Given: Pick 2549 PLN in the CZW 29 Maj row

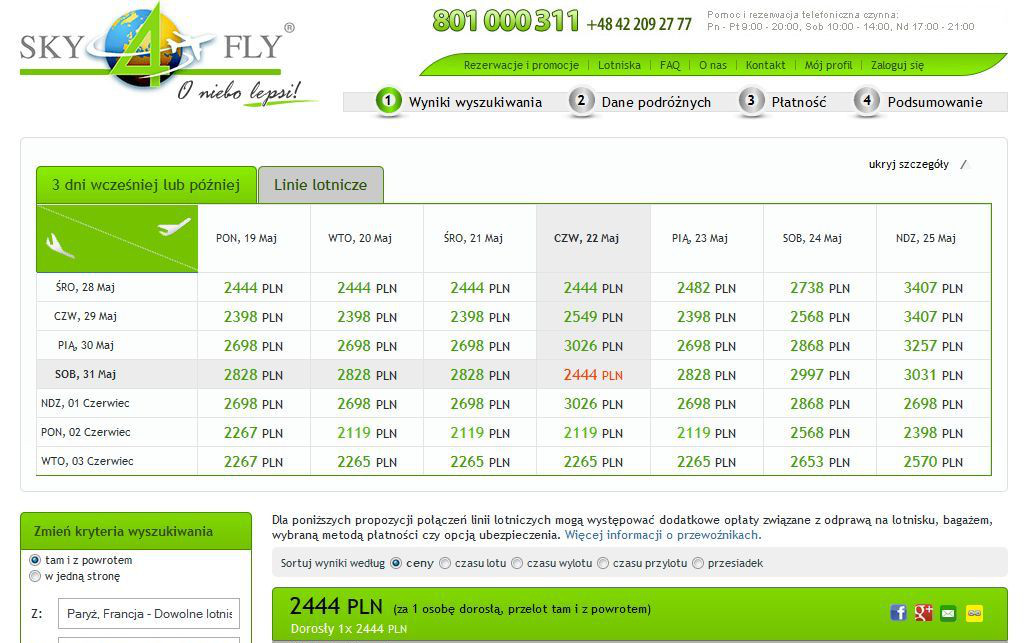Looking at the screenshot, I should coord(593,317).
